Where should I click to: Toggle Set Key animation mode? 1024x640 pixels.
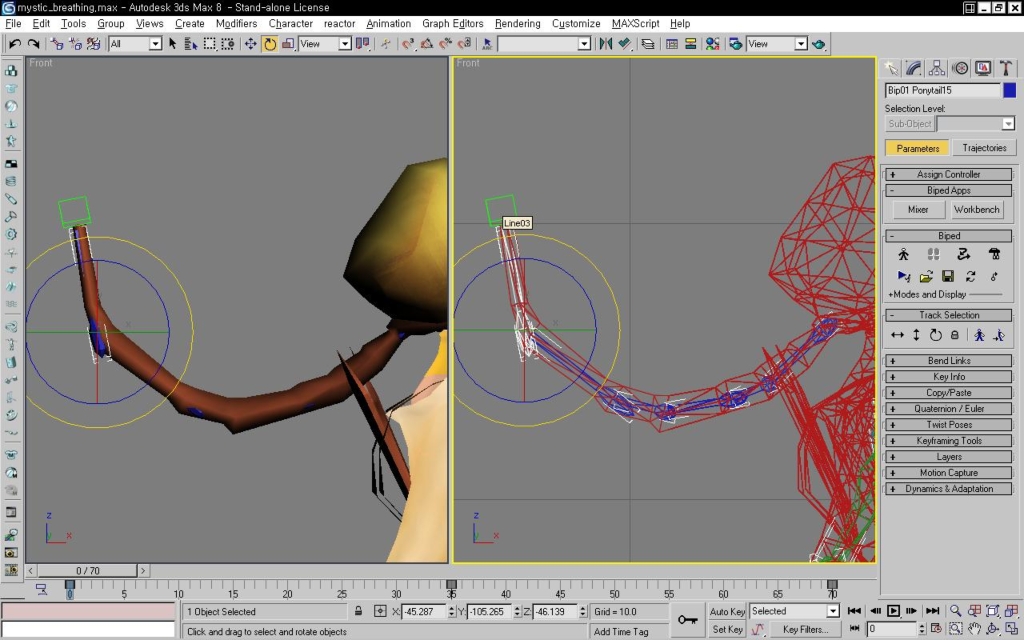727,629
